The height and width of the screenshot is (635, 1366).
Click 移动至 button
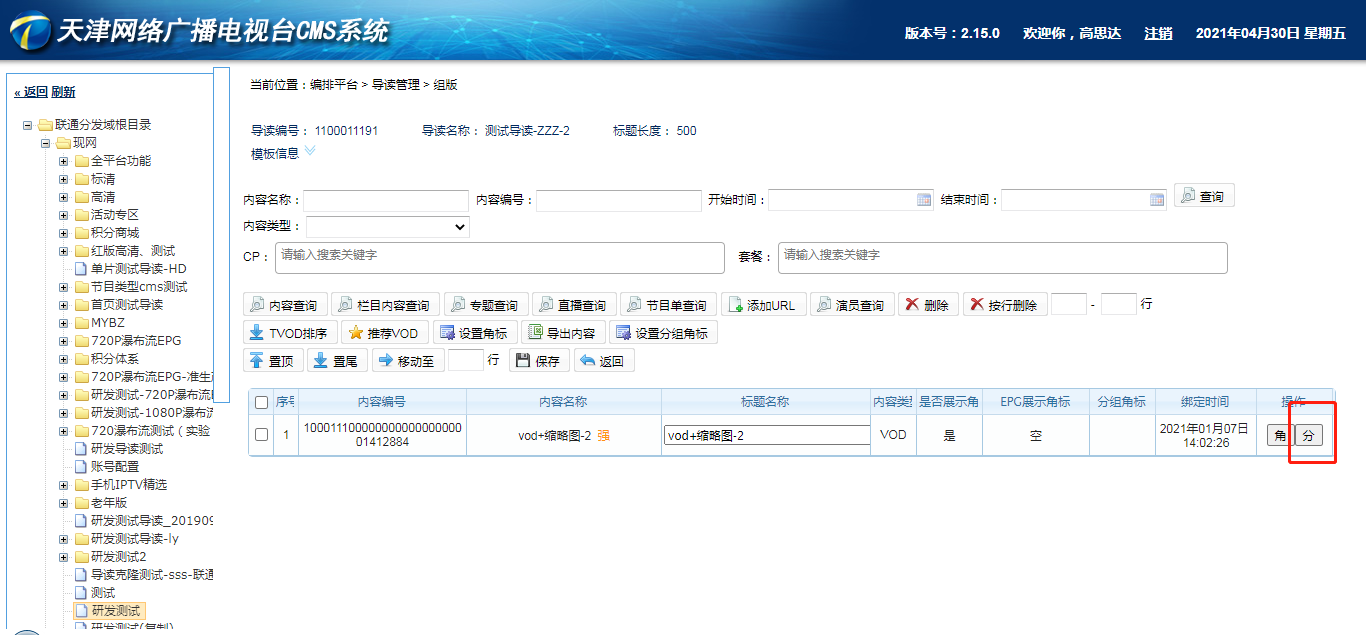click(407, 361)
